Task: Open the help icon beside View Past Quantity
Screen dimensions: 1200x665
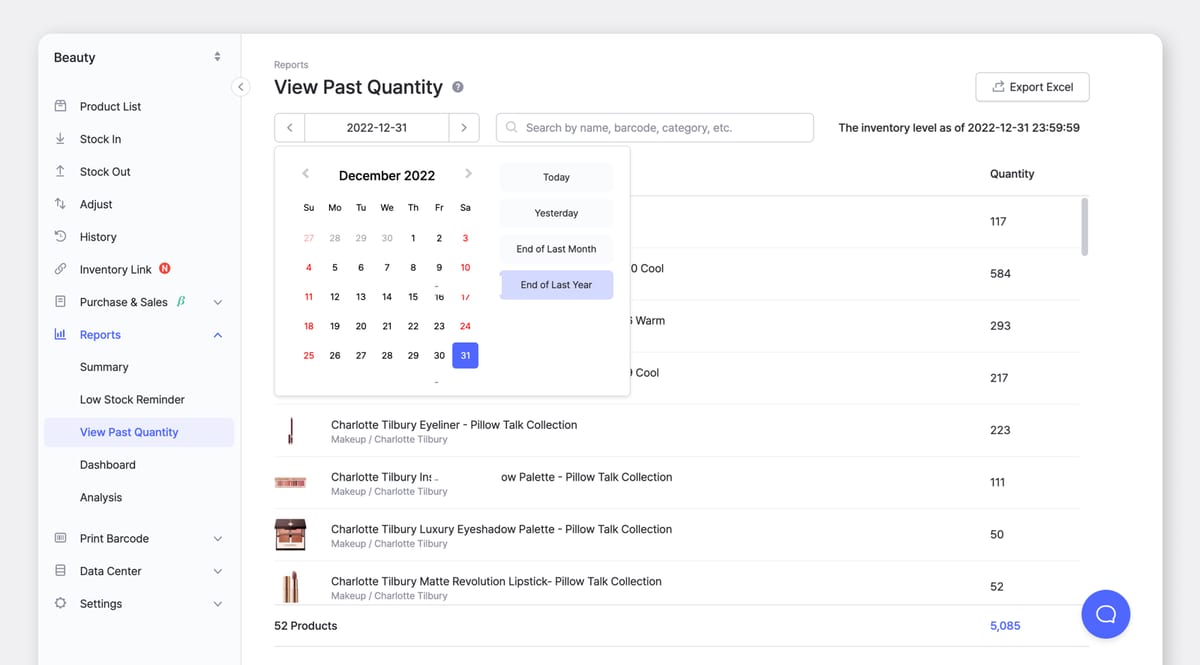Action: click(x=458, y=87)
